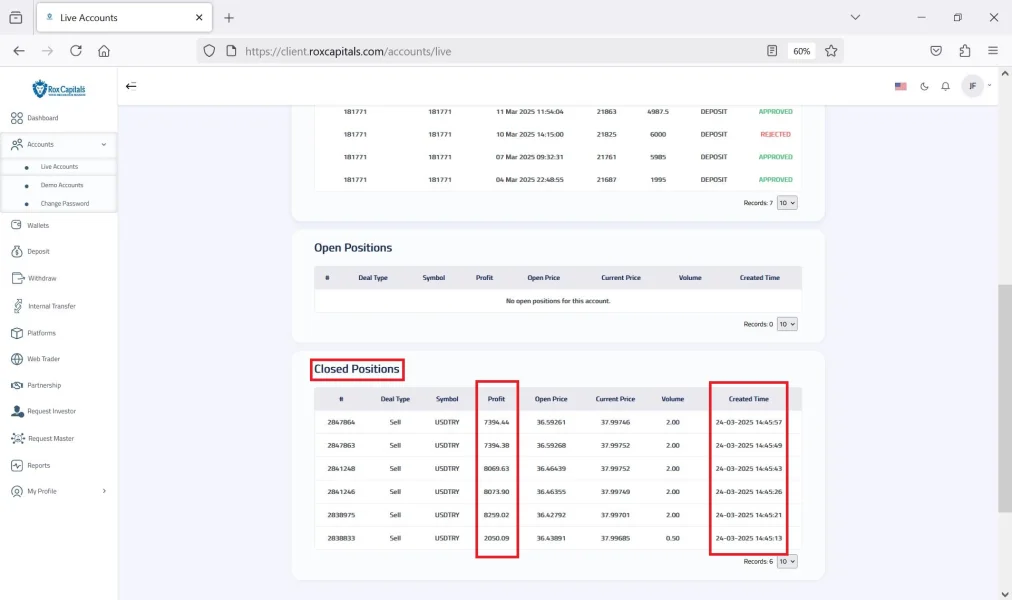Image resolution: width=1012 pixels, height=600 pixels.
Task: Click the notification bell icon
Action: pos(945,87)
